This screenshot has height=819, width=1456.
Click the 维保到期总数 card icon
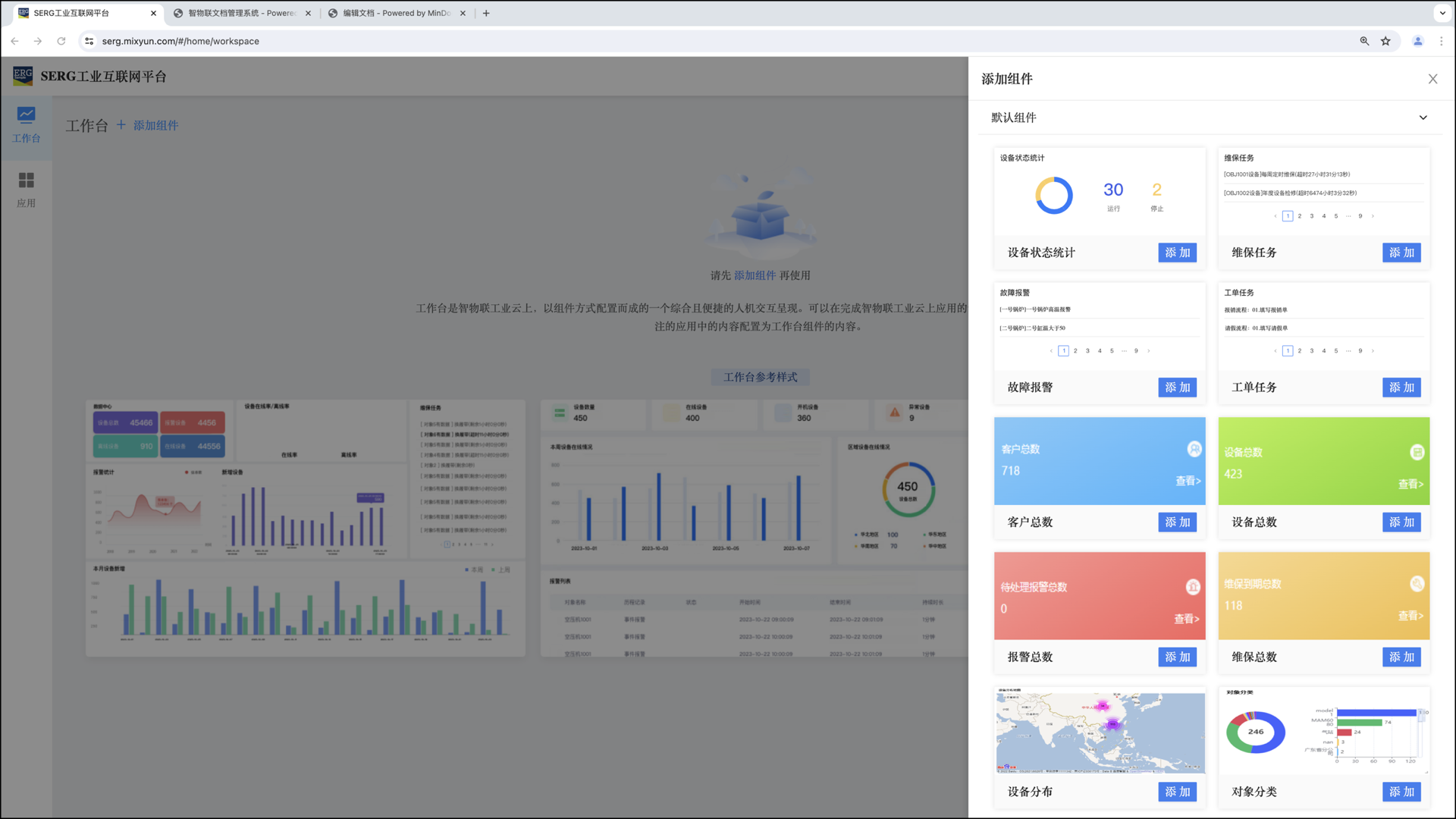(x=1417, y=584)
